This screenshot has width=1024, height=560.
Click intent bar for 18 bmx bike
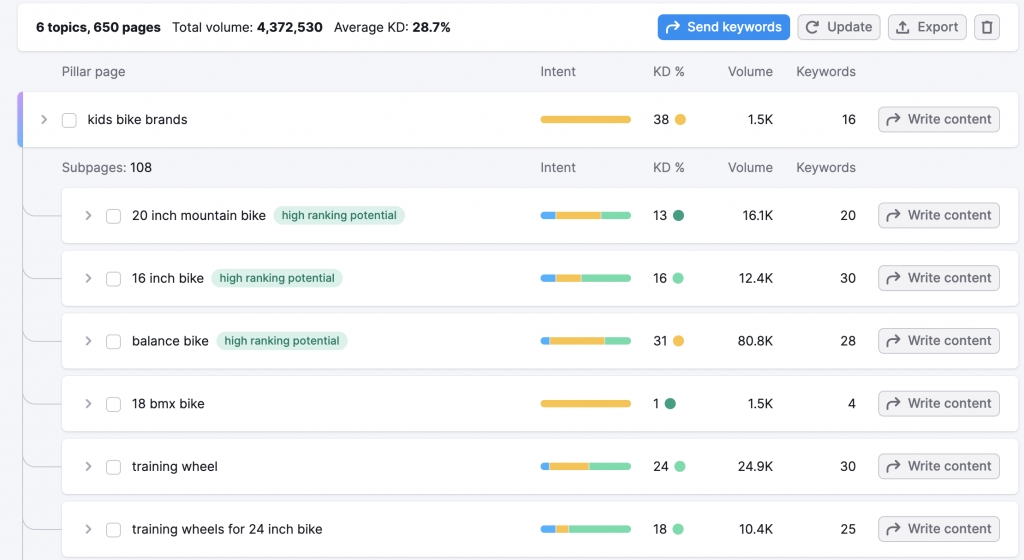586,403
